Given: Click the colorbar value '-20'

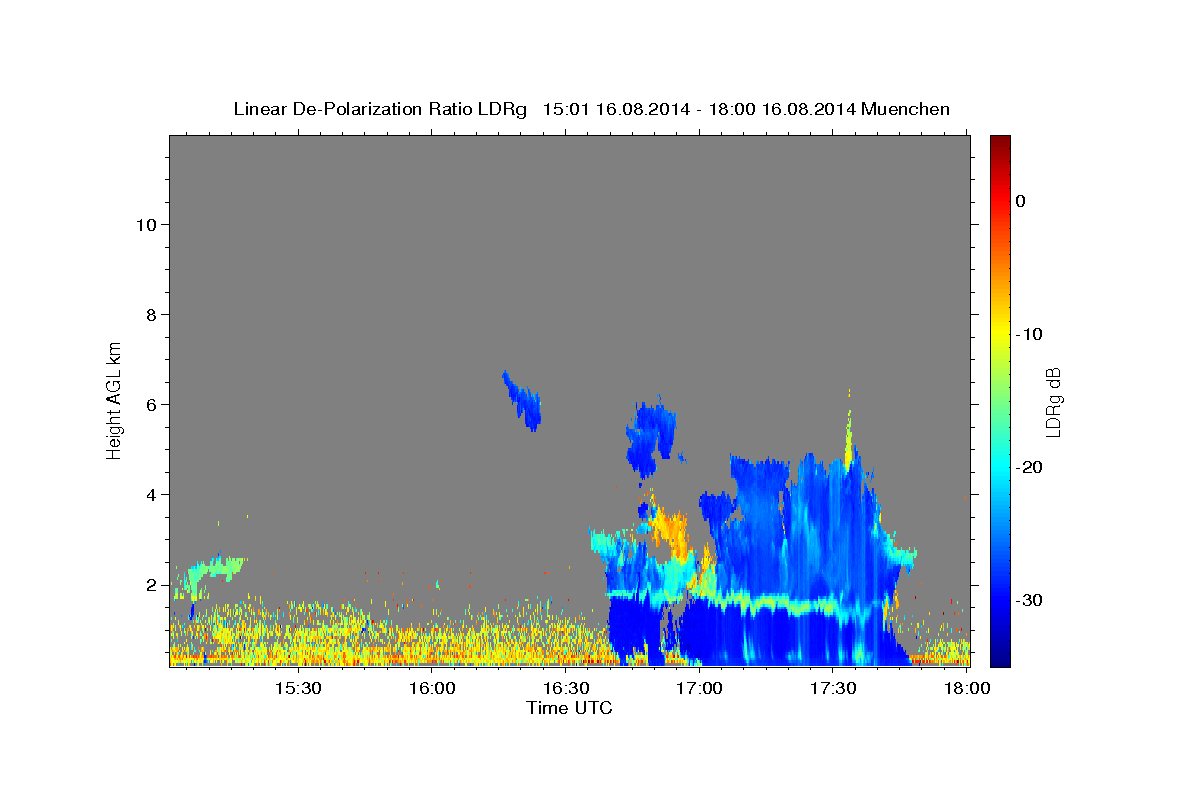Looking at the screenshot, I should (x=1030, y=467).
